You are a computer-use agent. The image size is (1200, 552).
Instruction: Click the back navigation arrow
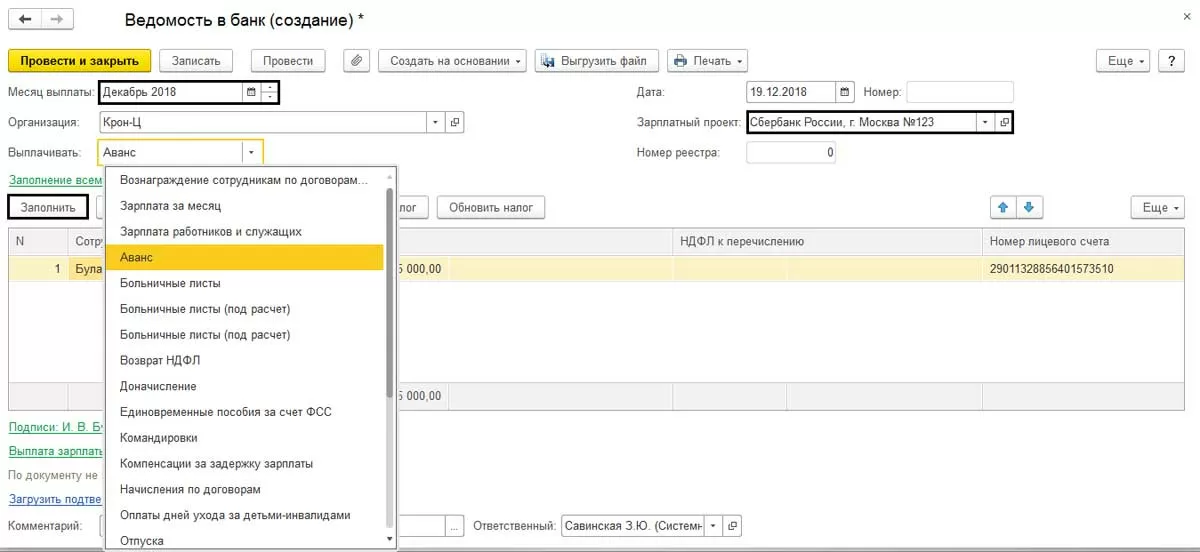(25, 20)
